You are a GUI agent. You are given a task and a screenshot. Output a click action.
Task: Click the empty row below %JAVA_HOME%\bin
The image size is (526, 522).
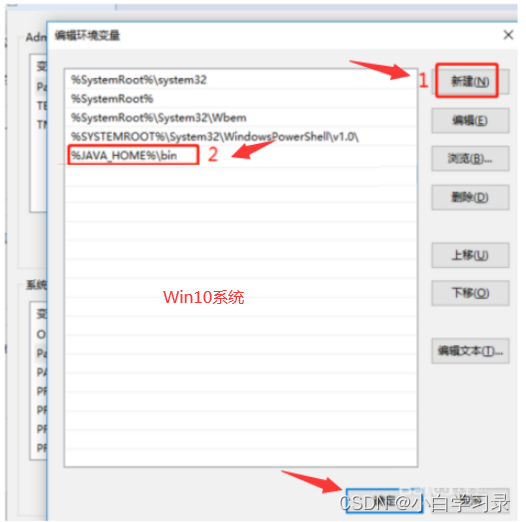241,175
